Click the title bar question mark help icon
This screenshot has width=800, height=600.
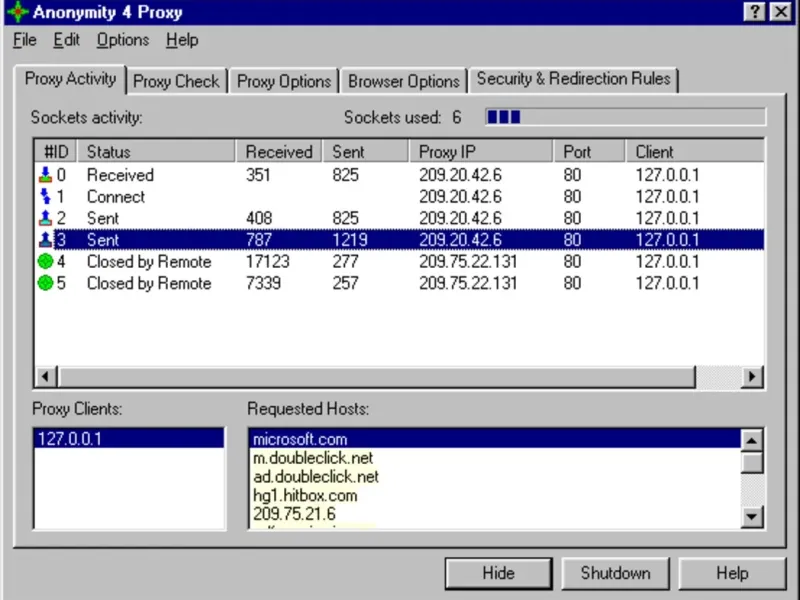point(754,13)
